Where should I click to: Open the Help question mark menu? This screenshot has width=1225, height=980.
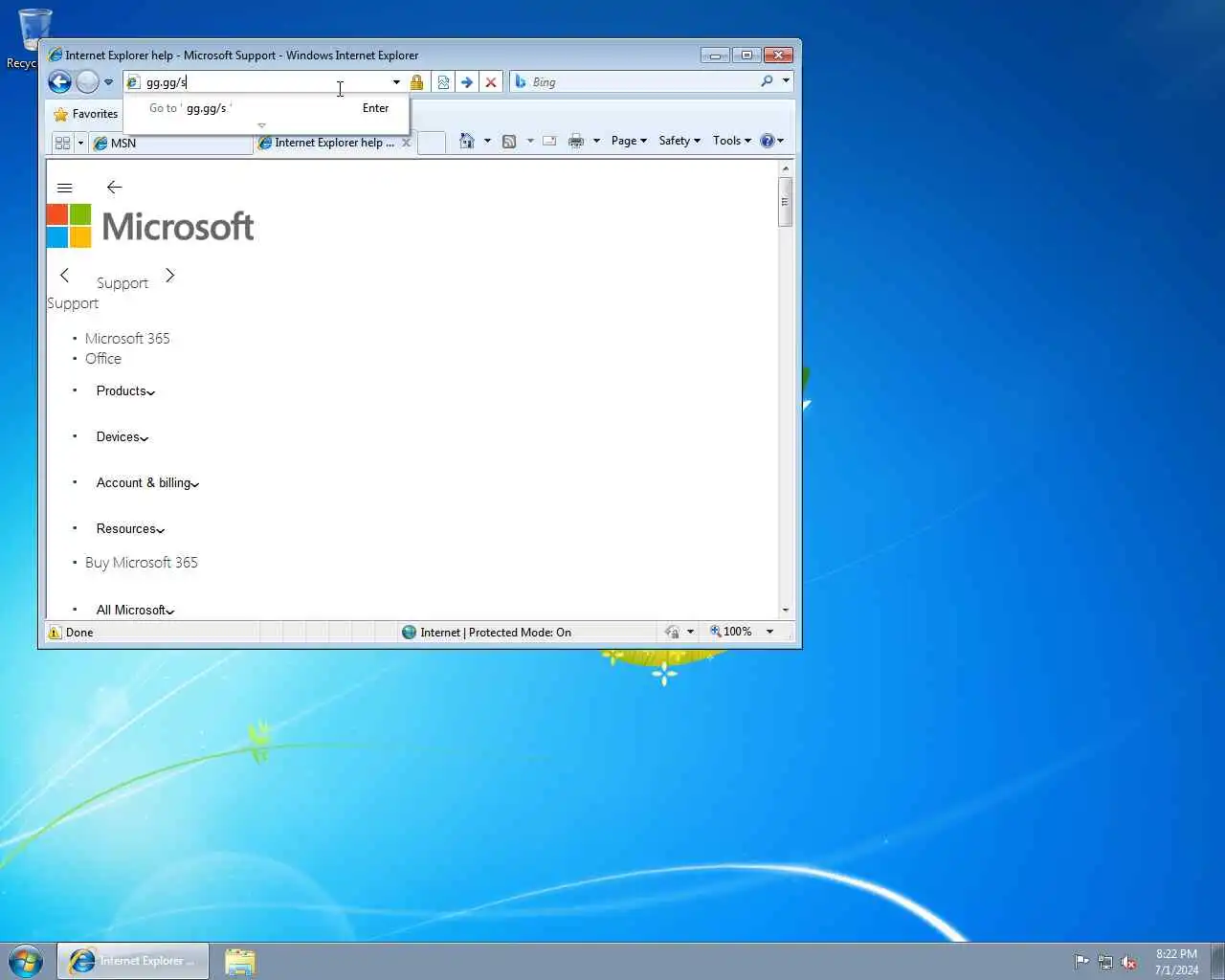click(771, 141)
